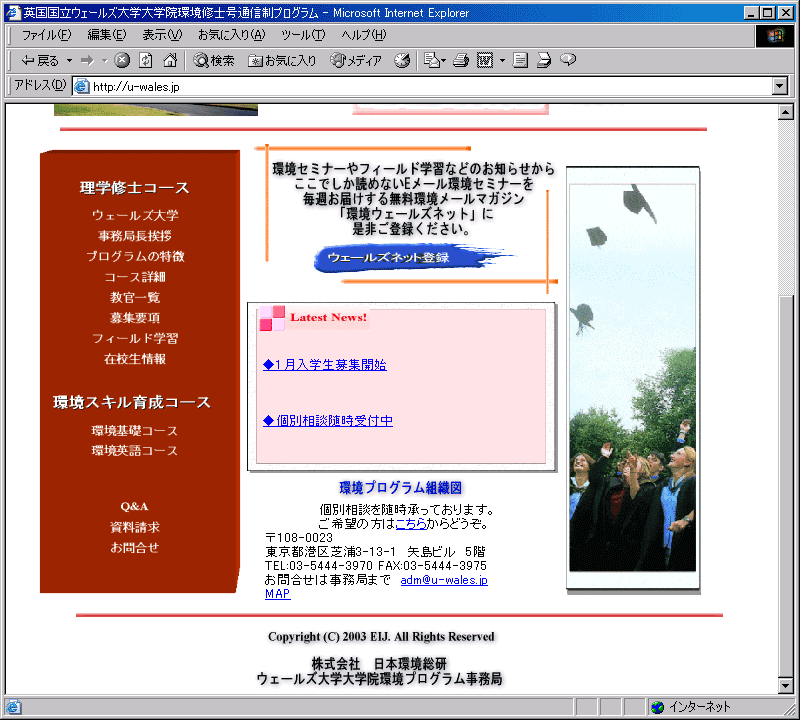Click the Mail toolbar icon
This screenshot has width=800, height=720.
point(434,60)
